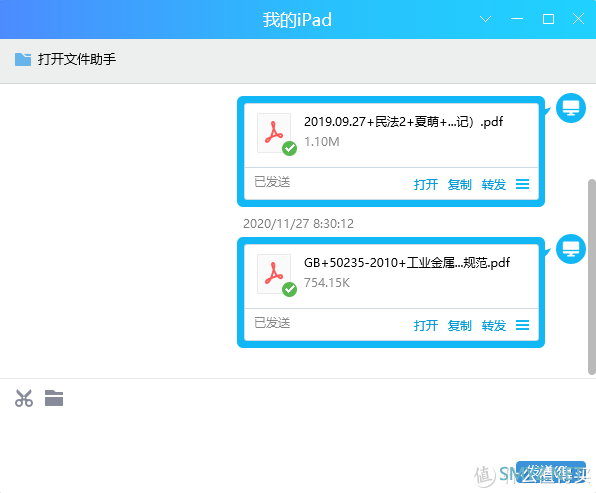Click the computer avatar beside 2019.09.27 message
The width and height of the screenshot is (596, 493).
(571, 108)
